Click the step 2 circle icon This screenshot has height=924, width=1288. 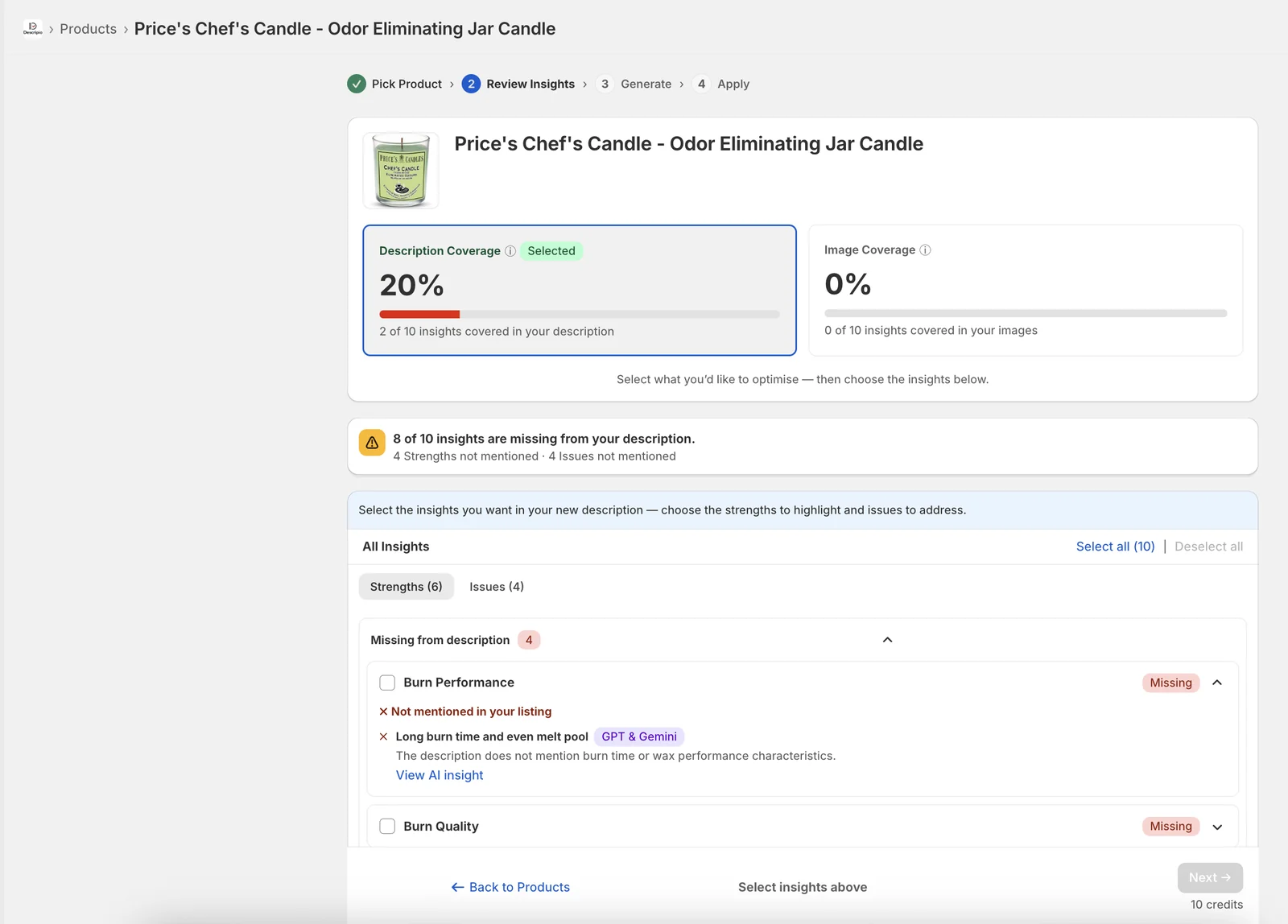coord(471,84)
